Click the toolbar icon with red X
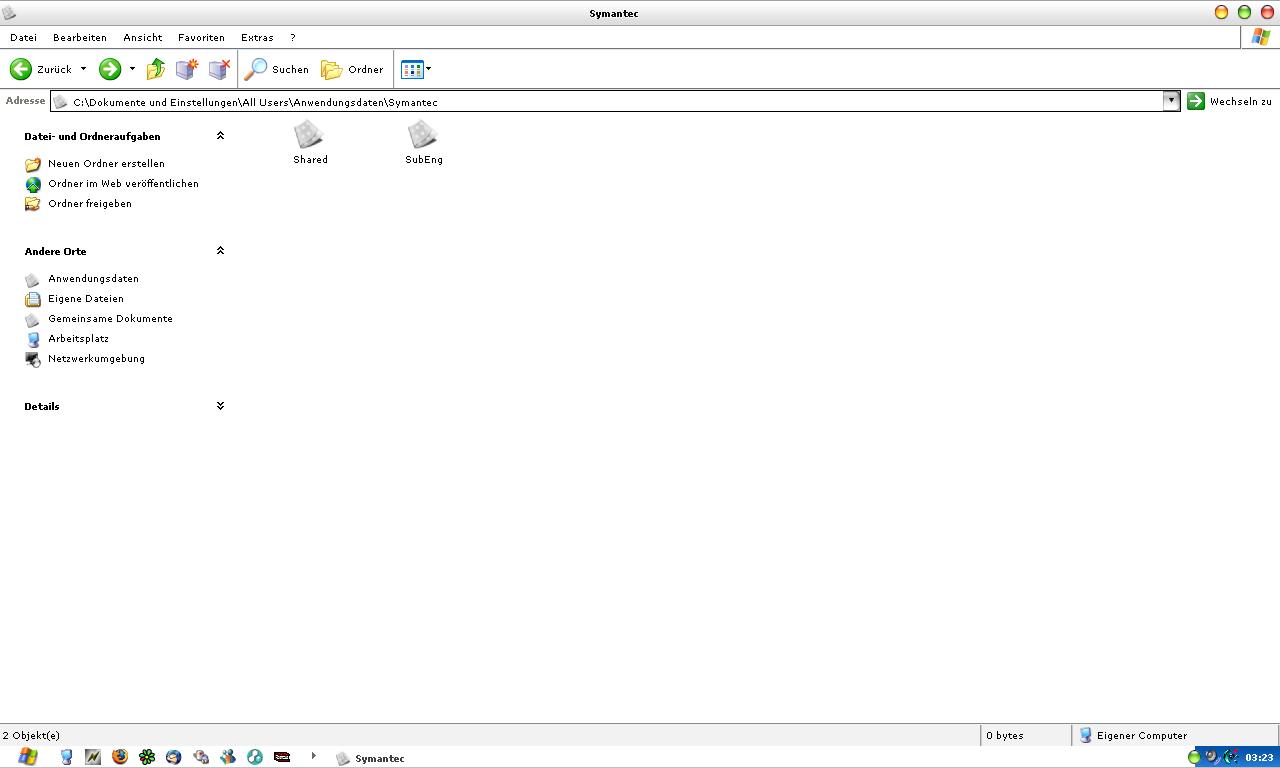Viewport: 1280px width, 768px height. (219, 69)
